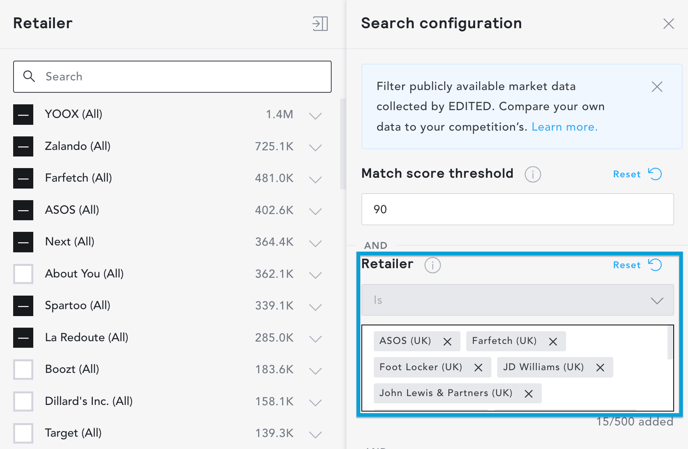This screenshot has width=688, height=449.
Task: Toggle the La Redoute (All) checkbox
Action: (23, 338)
